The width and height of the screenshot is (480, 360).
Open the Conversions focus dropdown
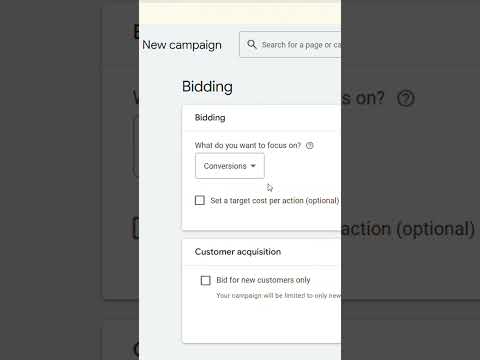tap(230, 166)
